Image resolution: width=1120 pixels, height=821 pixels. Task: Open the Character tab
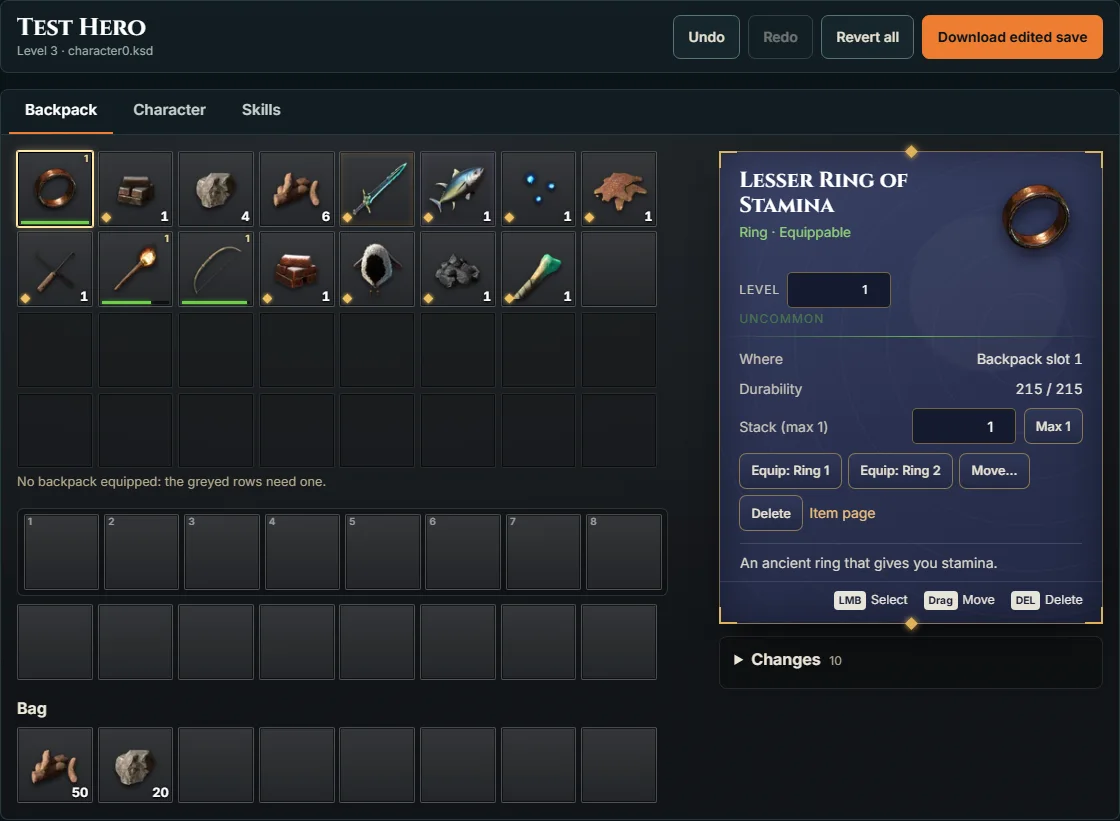[169, 110]
